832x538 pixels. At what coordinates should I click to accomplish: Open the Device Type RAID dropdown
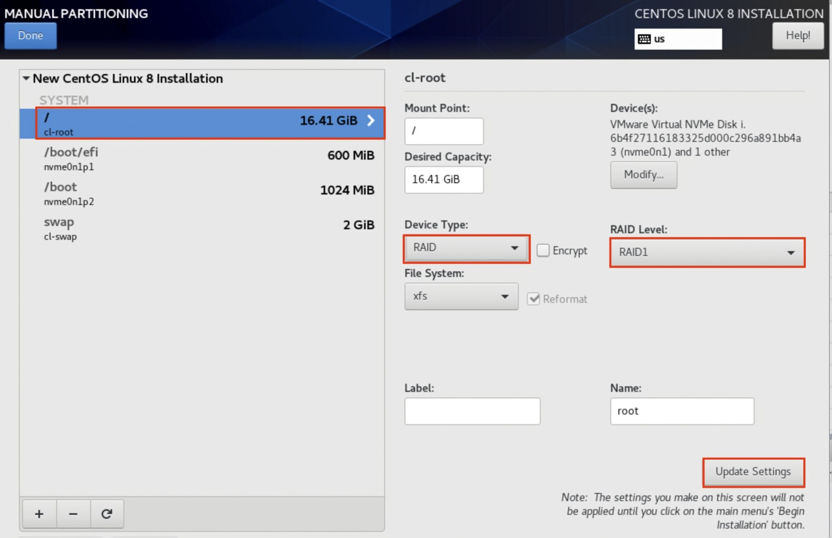[466, 248]
